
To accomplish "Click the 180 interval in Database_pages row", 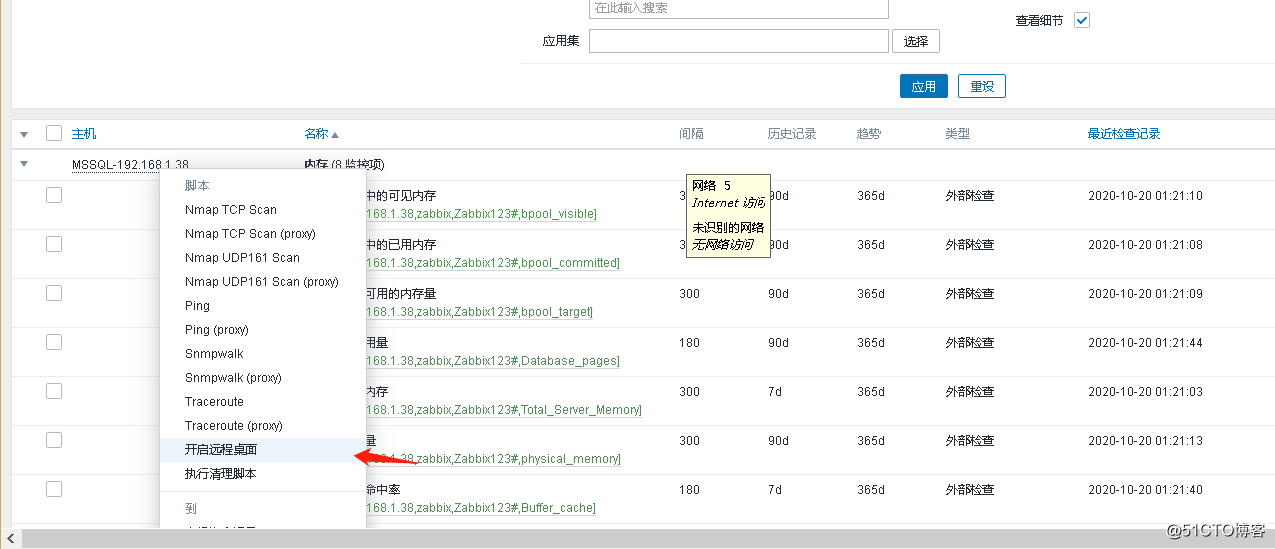I will tap(689, 343).
